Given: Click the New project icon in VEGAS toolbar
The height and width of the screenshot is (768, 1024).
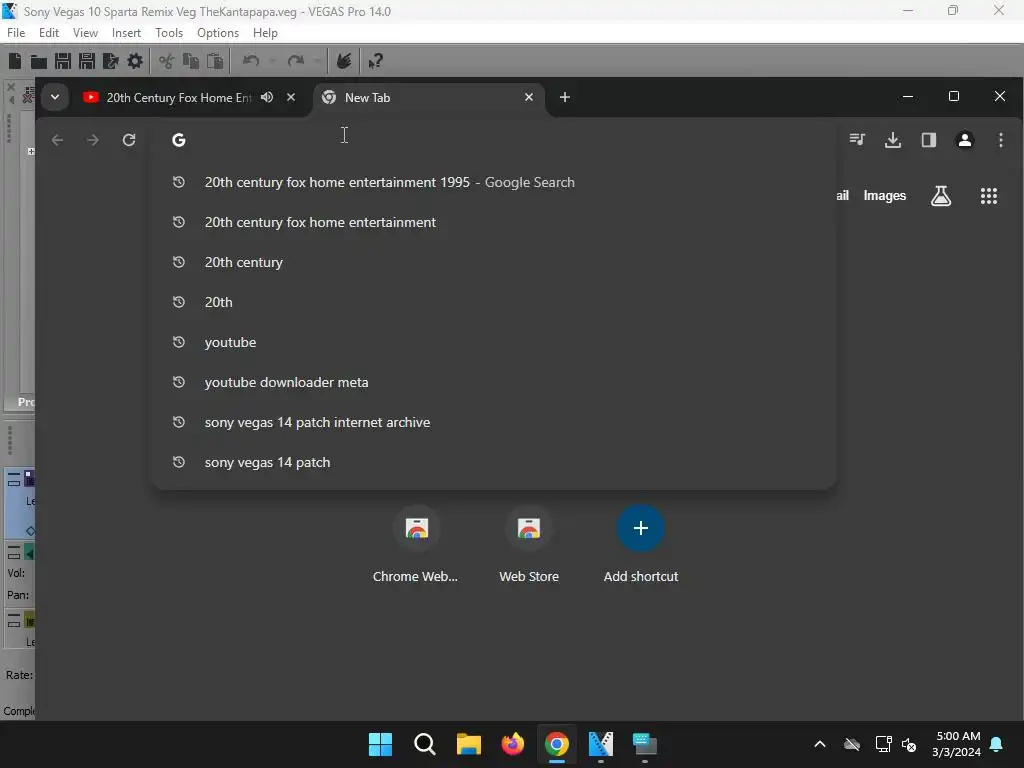Looking at the screenshot, I should (14, 61).
